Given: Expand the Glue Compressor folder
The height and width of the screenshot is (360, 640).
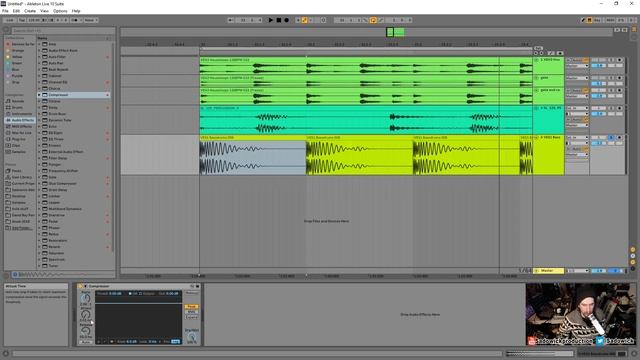Looking at the screenshot, I should [40, 183].
